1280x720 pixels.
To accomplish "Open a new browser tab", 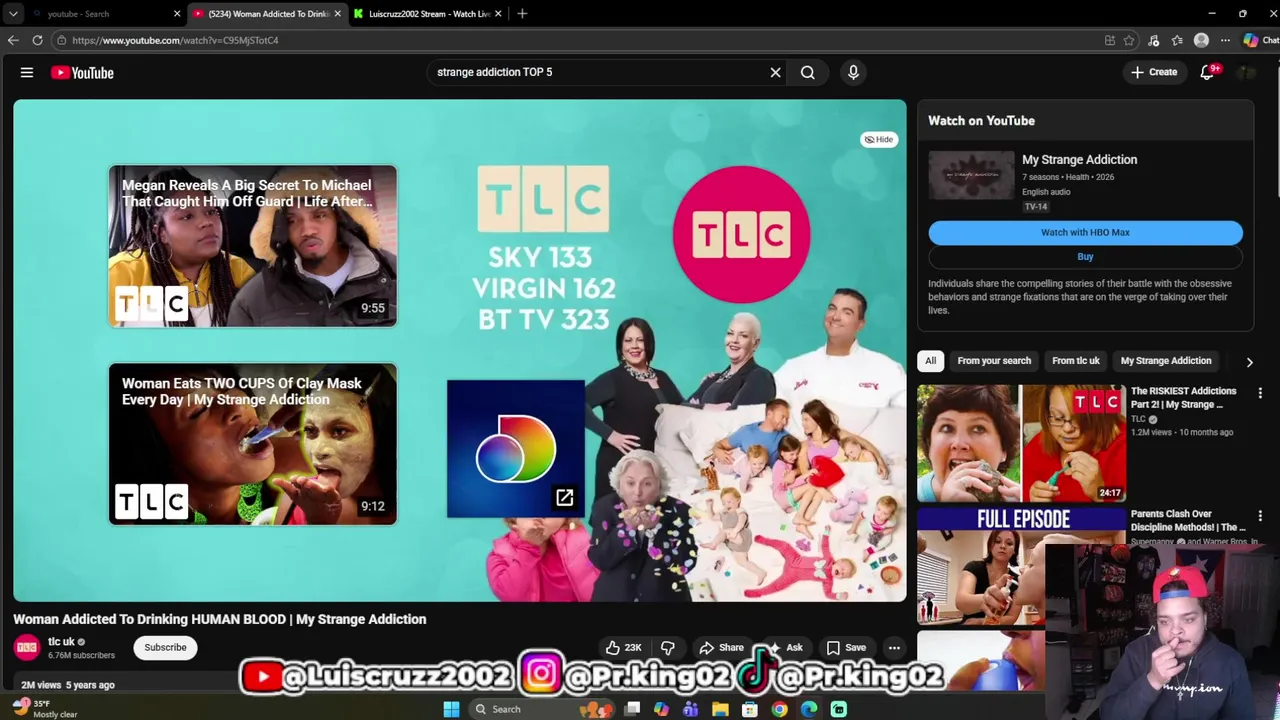I will [522, 14].
